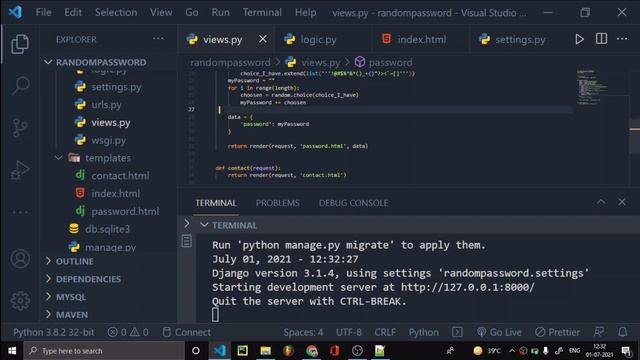640x360 pixels.
Task: Click randompassword folder in breadcrumb
Action: [230, 62]
